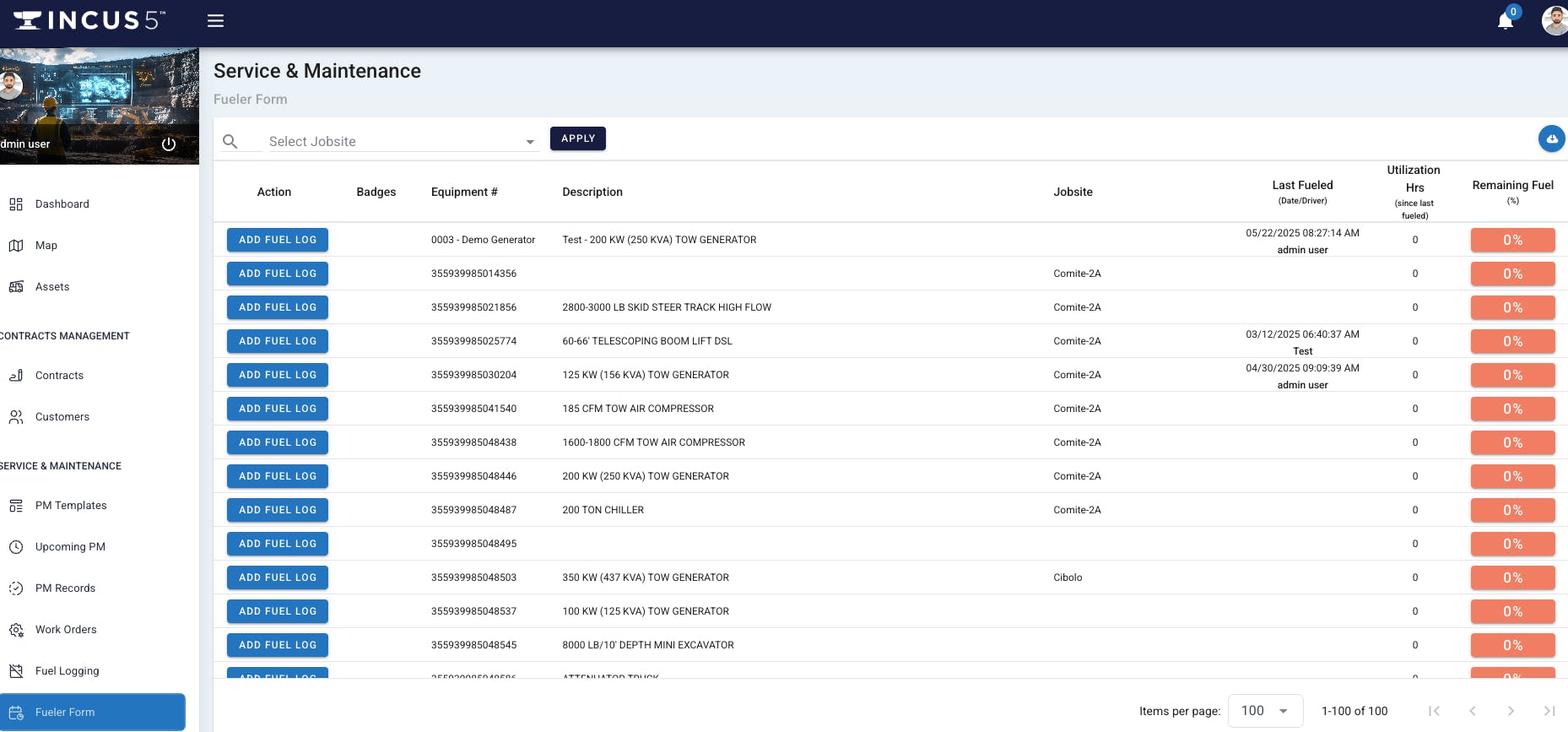Navigate to Fuel Logging page

coord(67,671)
